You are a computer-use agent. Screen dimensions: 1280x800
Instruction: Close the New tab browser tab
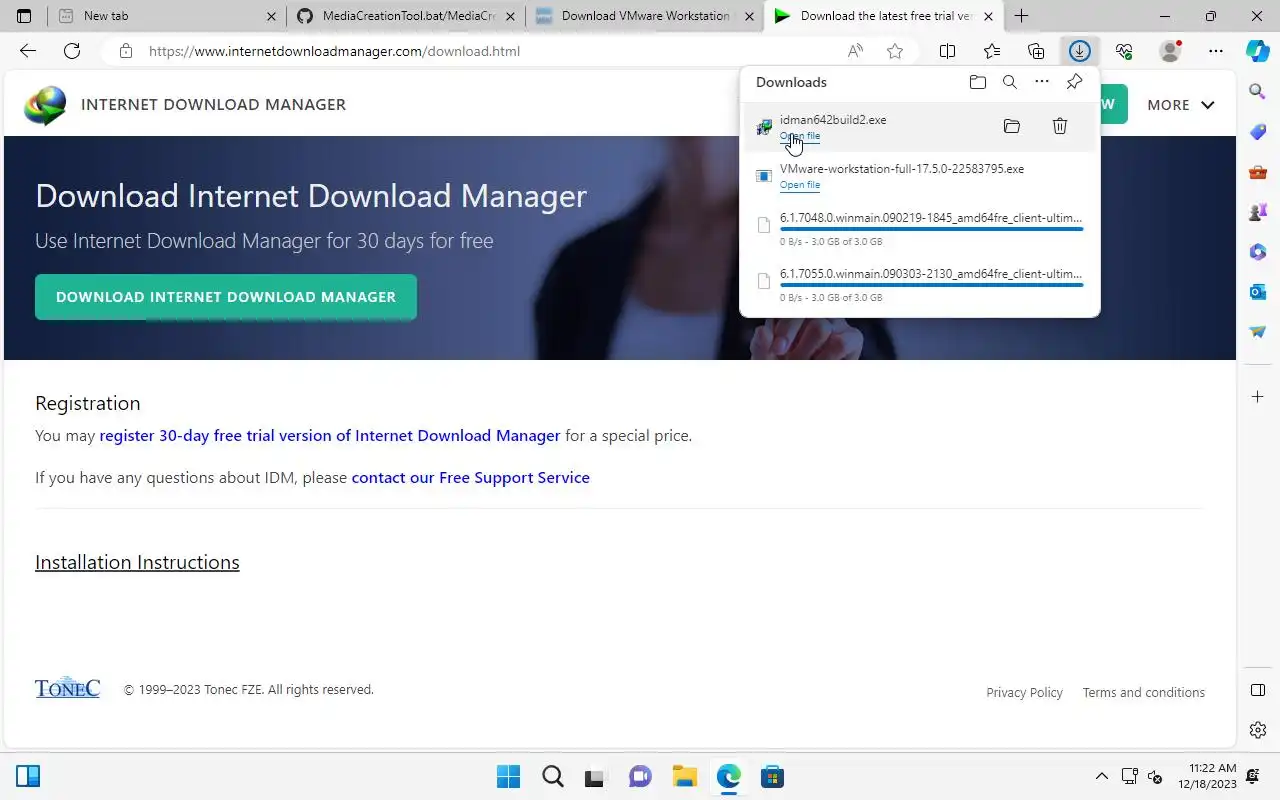(x=271, y=16)
